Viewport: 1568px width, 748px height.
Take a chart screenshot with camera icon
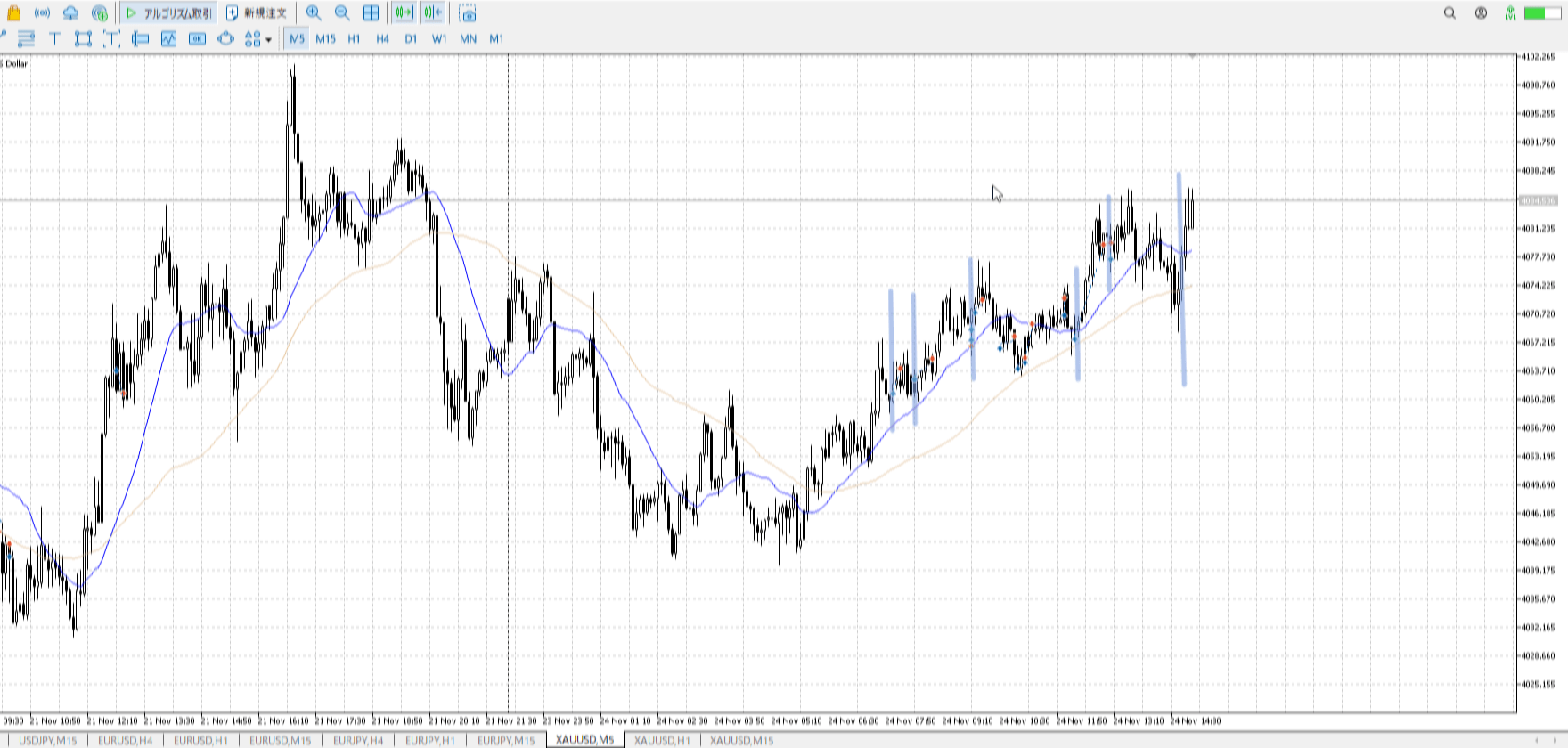(x=468, y=13)
